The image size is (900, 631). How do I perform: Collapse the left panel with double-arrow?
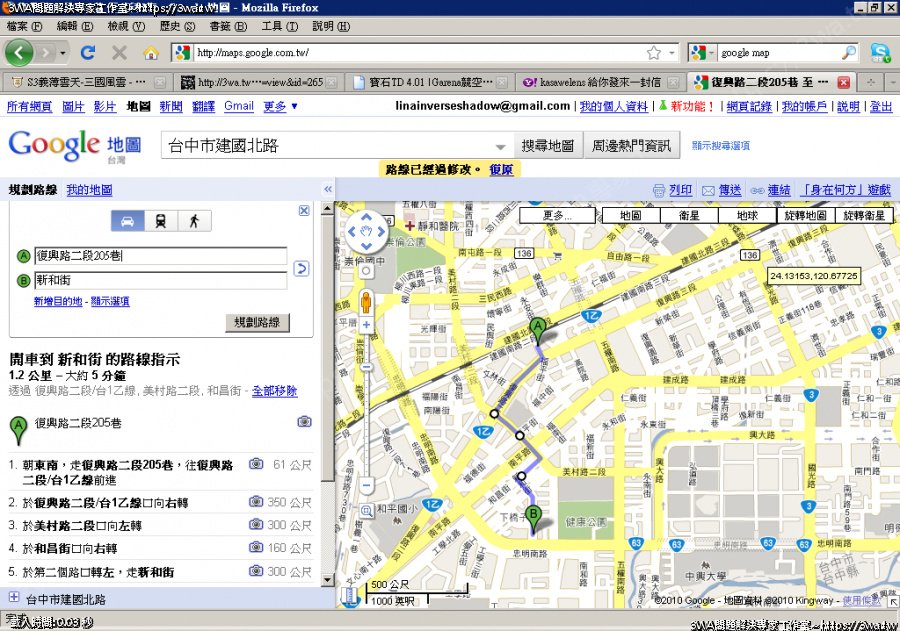[x=326, y=189]
